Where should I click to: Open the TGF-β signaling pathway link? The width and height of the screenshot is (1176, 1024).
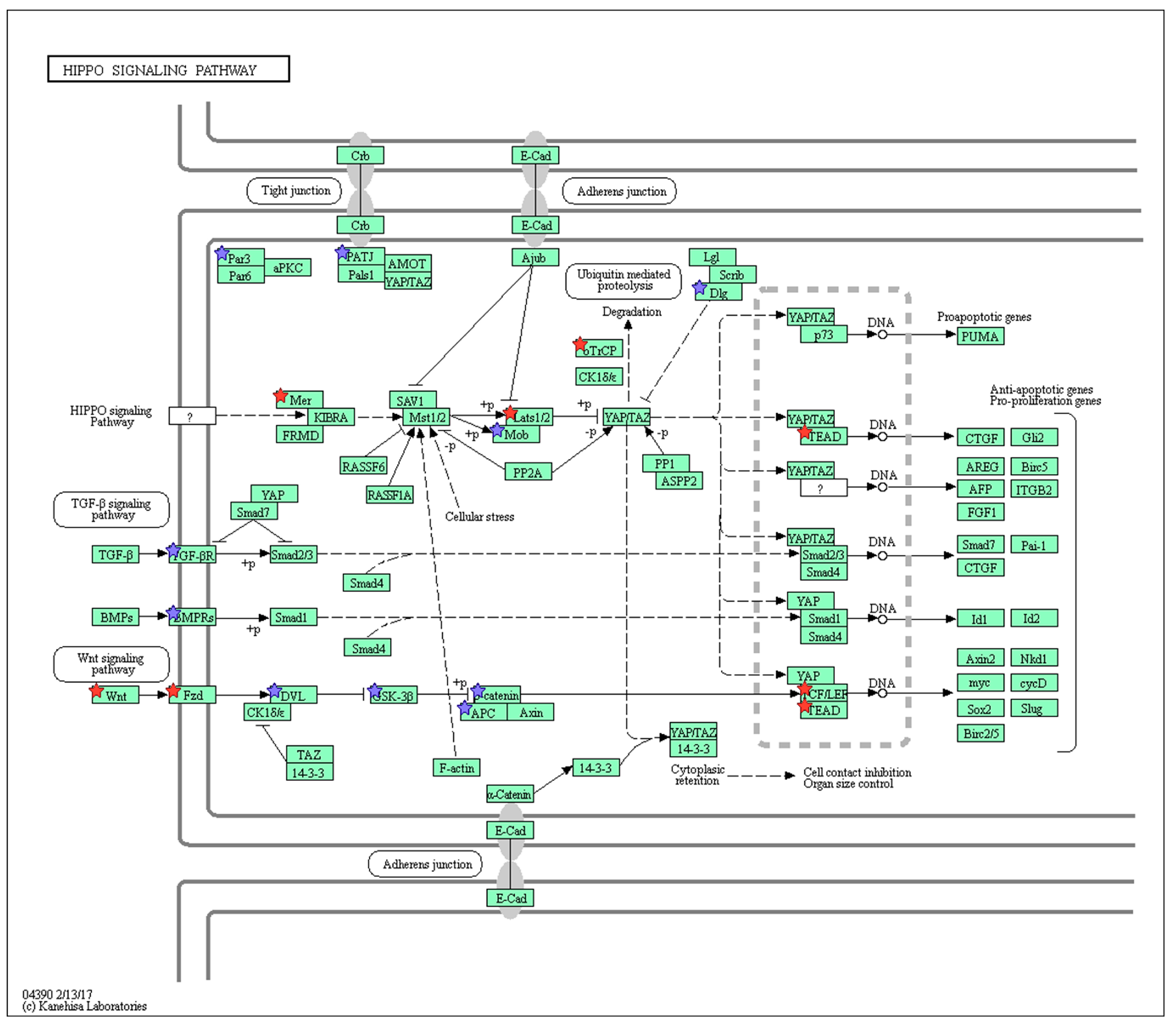(111, 509)
